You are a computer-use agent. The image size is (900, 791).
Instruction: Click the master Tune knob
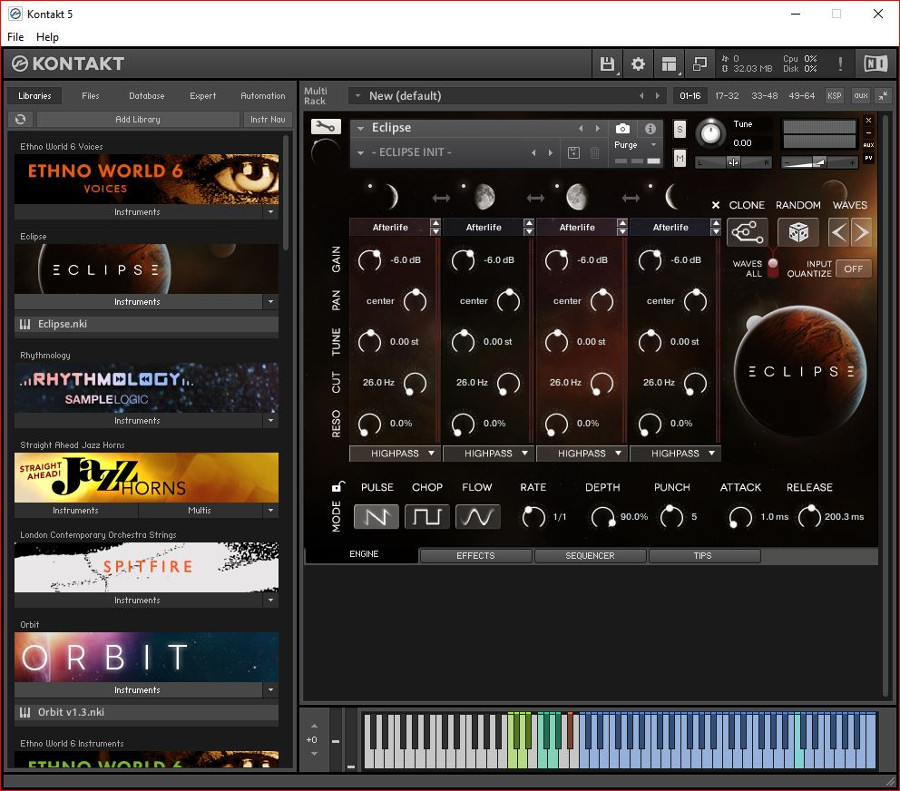point(711,133)
